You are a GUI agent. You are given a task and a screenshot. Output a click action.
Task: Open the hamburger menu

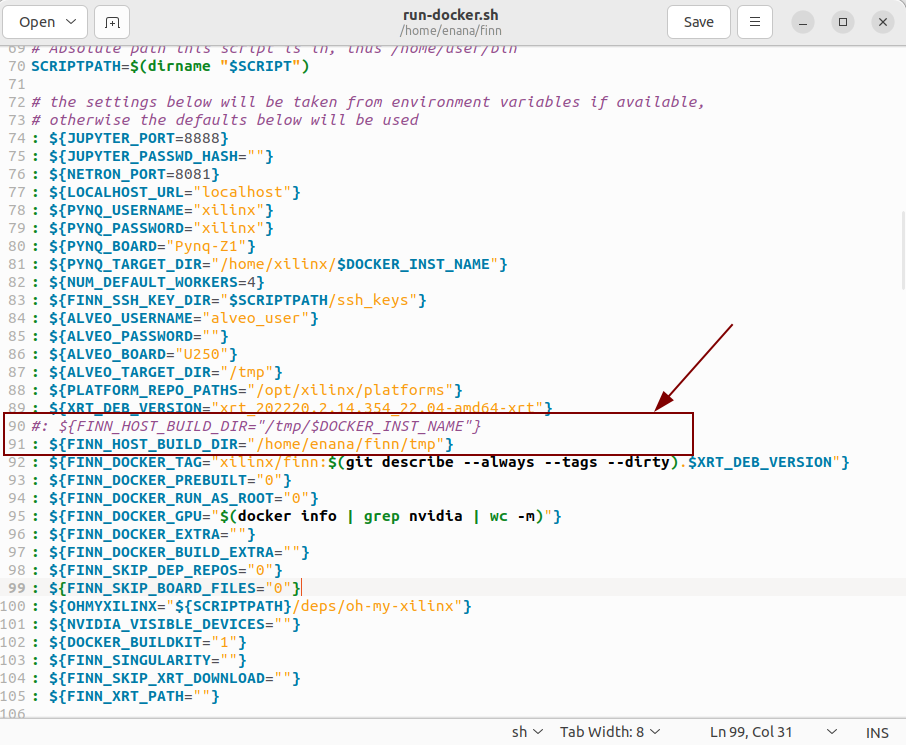coord(756,22)
